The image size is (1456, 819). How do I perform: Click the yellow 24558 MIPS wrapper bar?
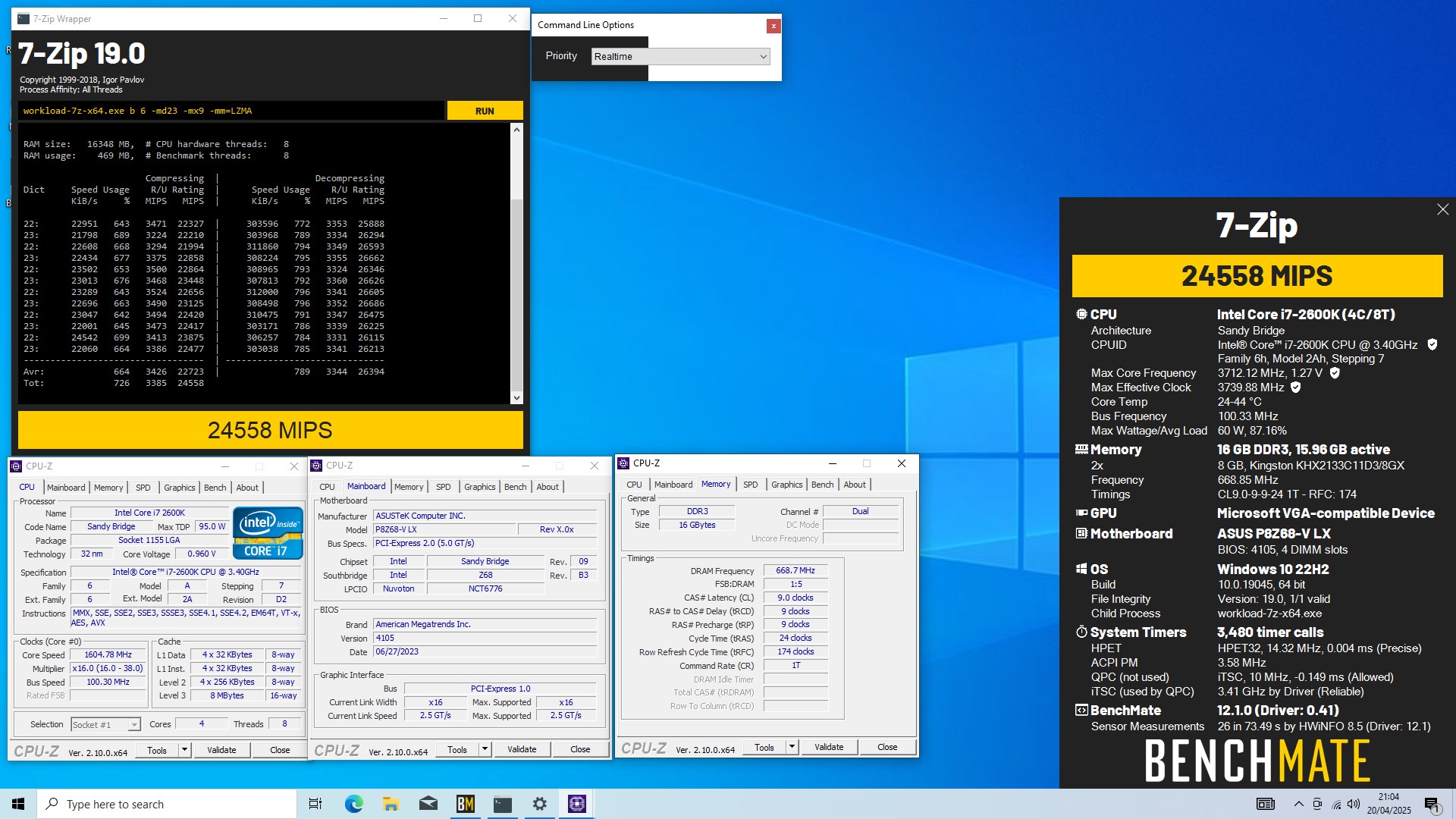270,430
